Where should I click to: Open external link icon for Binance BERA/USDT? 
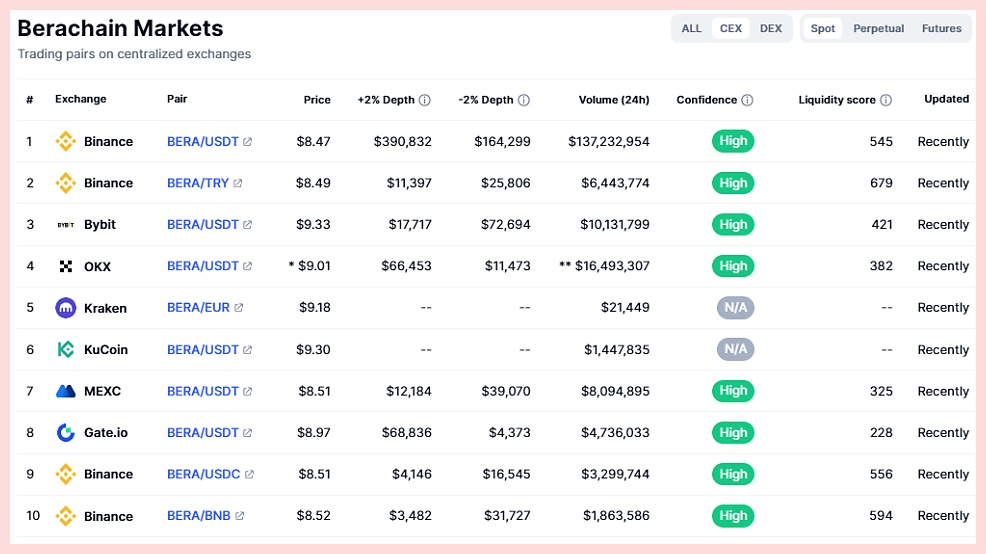coord(248,141)
